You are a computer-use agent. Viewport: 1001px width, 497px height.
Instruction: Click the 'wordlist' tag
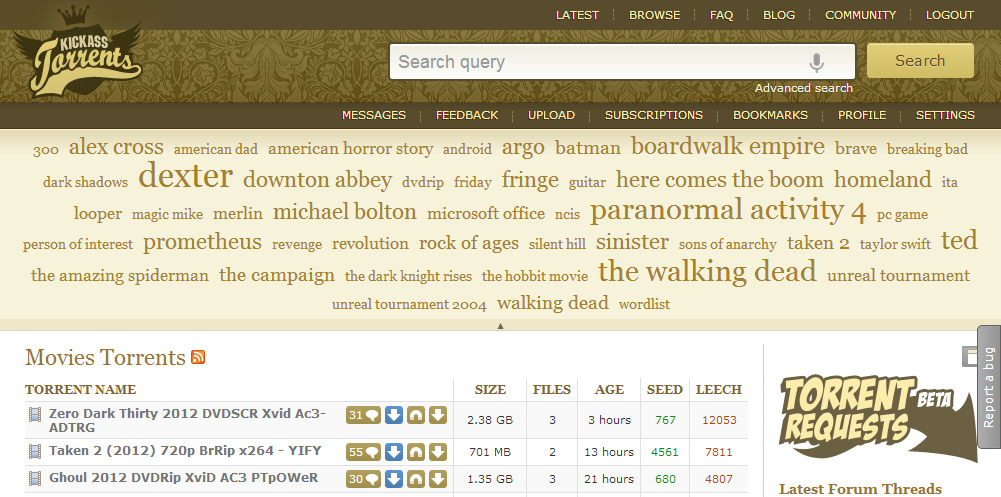click(x=644, y=304)
